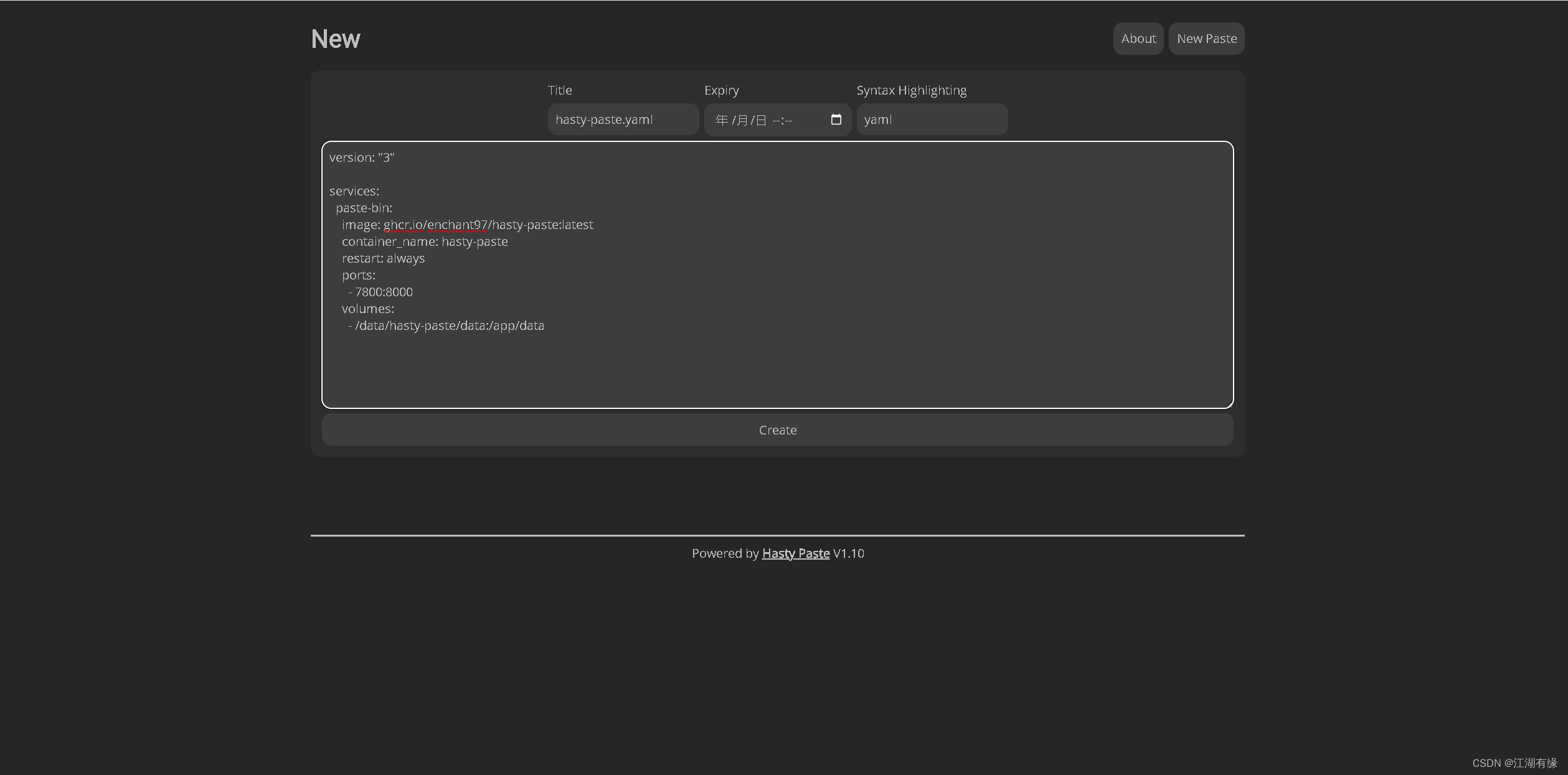This screenshot has height=775, width=1568.
Task: Click the Expiry label text
Action: pyautogui.click(x=721, y=90)
